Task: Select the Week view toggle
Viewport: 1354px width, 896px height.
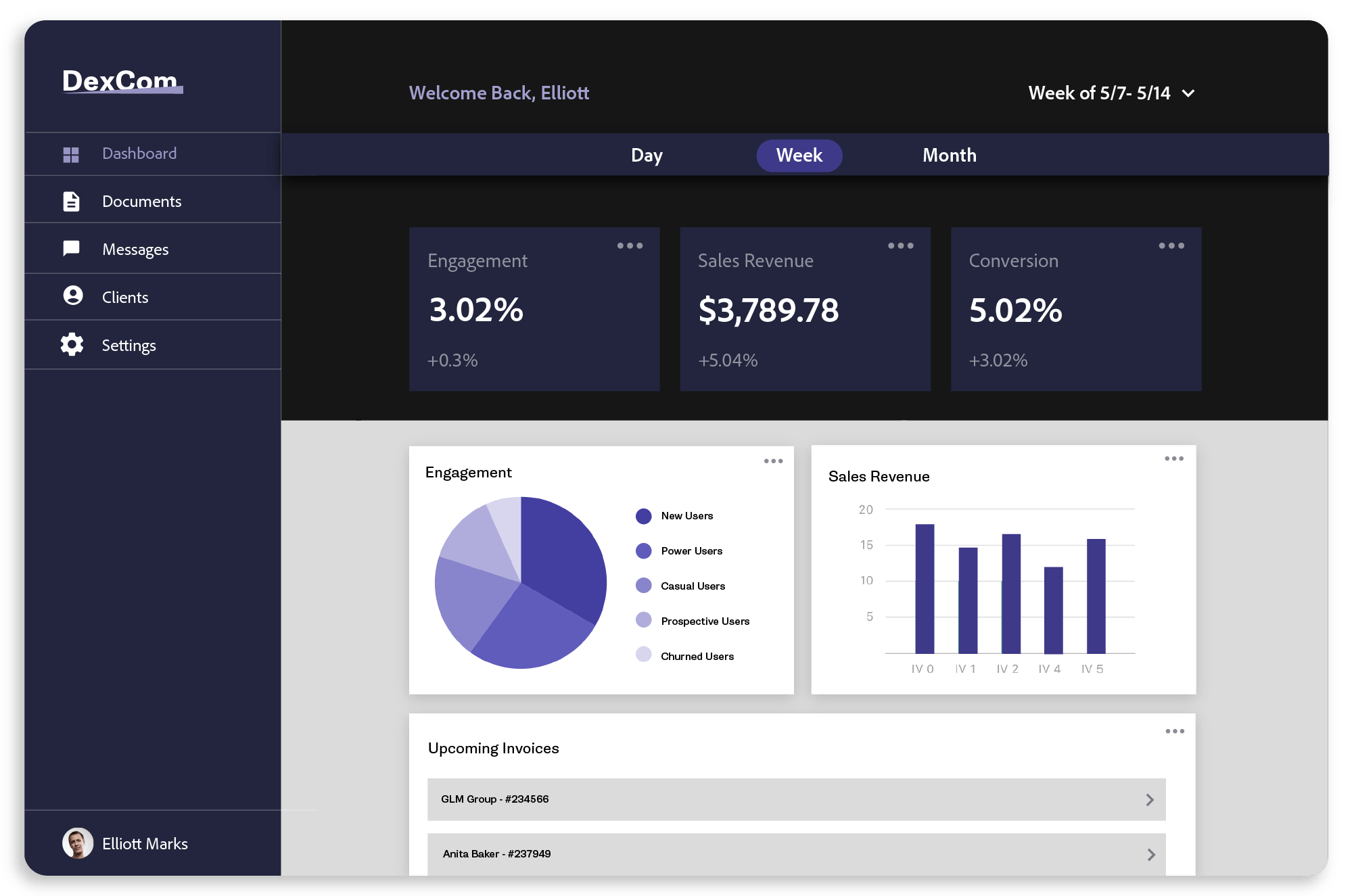Action: [x=799, y=155]
